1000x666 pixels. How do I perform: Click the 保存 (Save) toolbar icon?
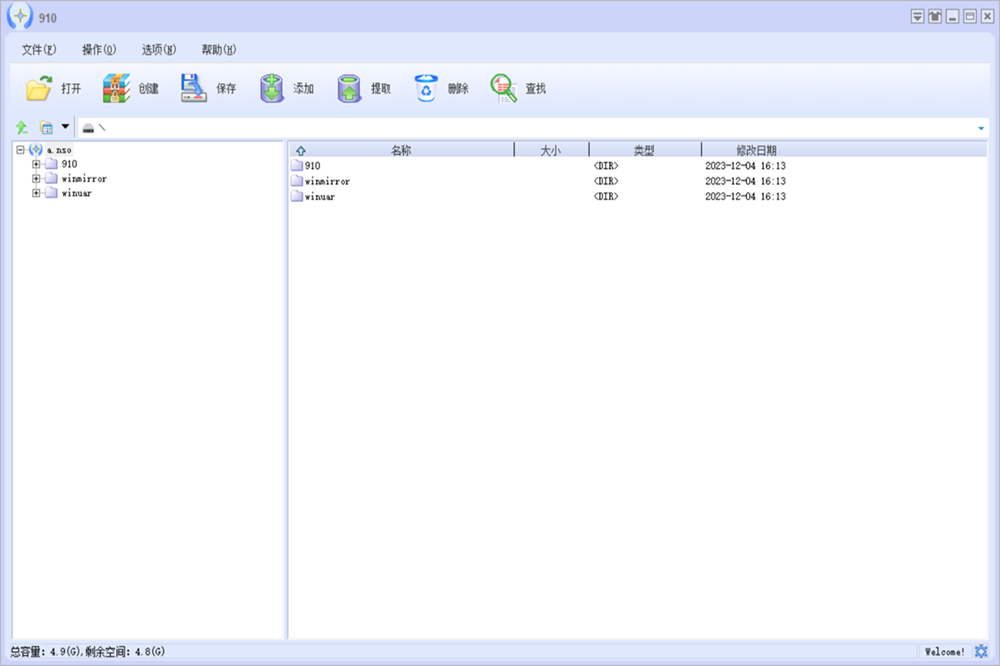(194, 89)
